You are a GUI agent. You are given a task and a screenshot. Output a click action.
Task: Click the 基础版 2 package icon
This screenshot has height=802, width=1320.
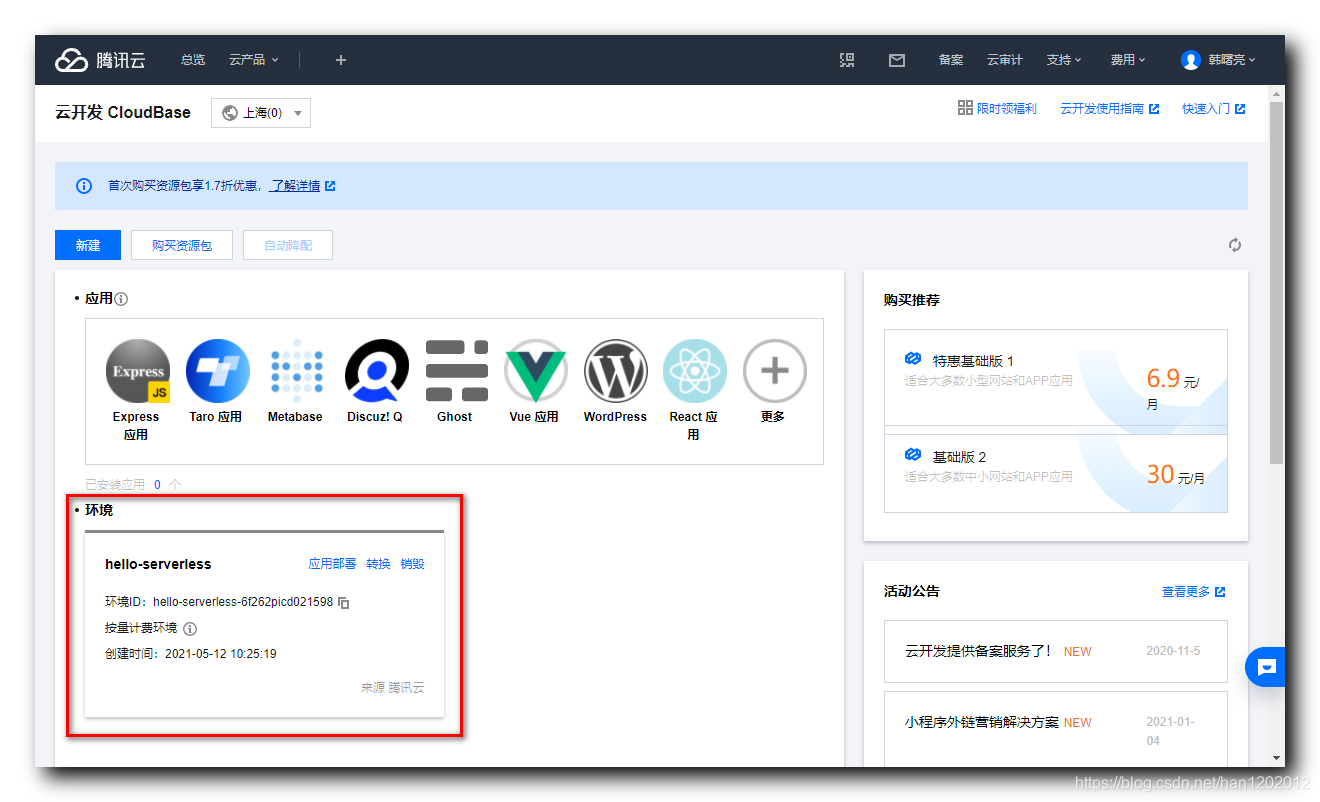912,455
